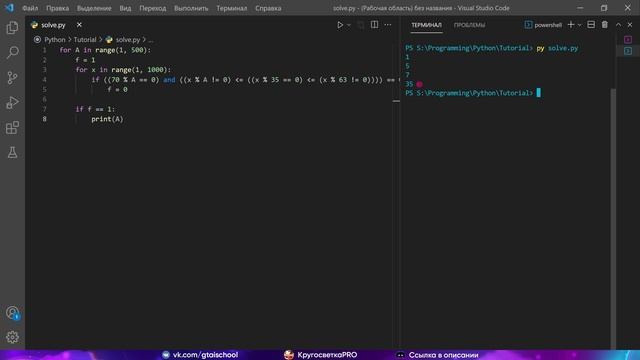Open vk.com/gtaischool link in banner
The height and width of the screenshot is (360, 640).
[205, 355]
